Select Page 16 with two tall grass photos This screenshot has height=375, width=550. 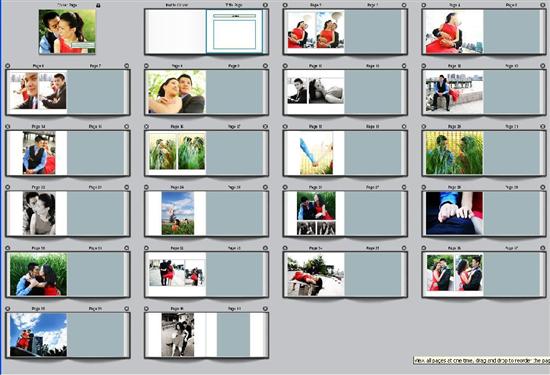[x=176, y=153]
